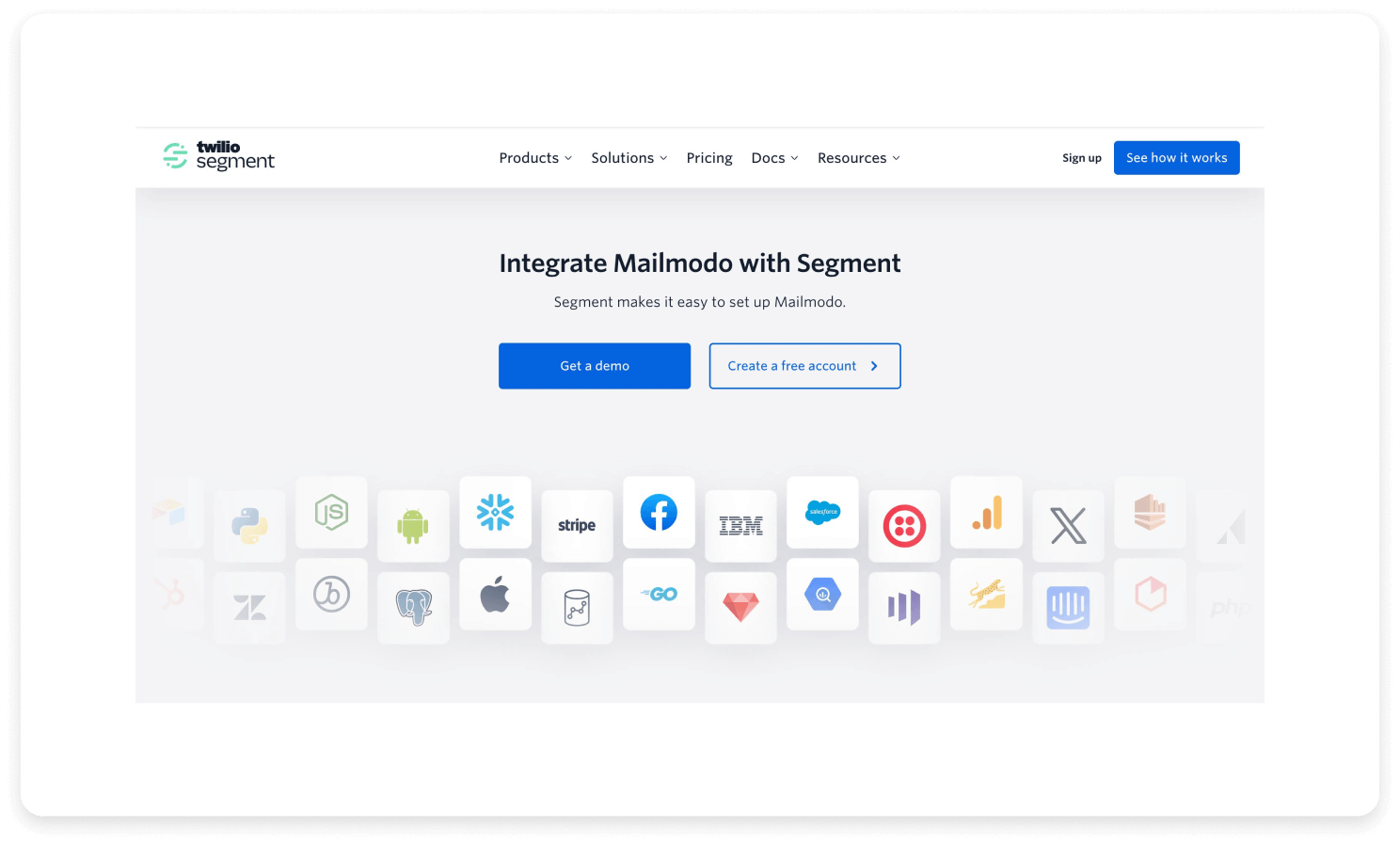Click the Integrate Mailmodo with Segment heading

[x=700, y=263]
